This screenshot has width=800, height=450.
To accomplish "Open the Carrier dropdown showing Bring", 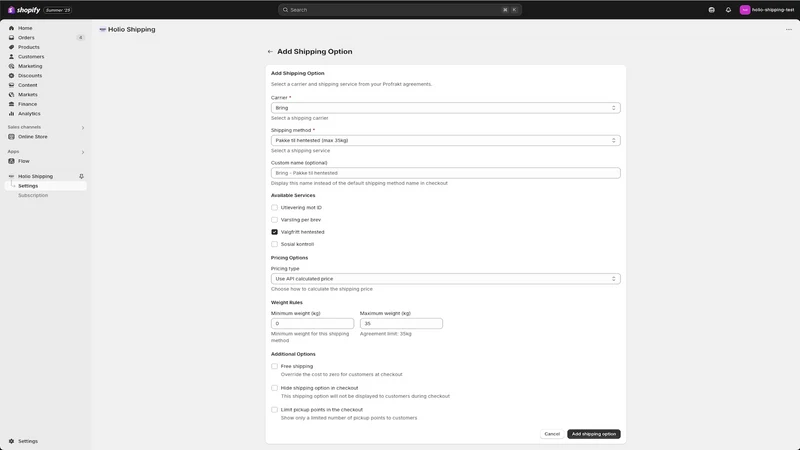I will click(445, 108).
